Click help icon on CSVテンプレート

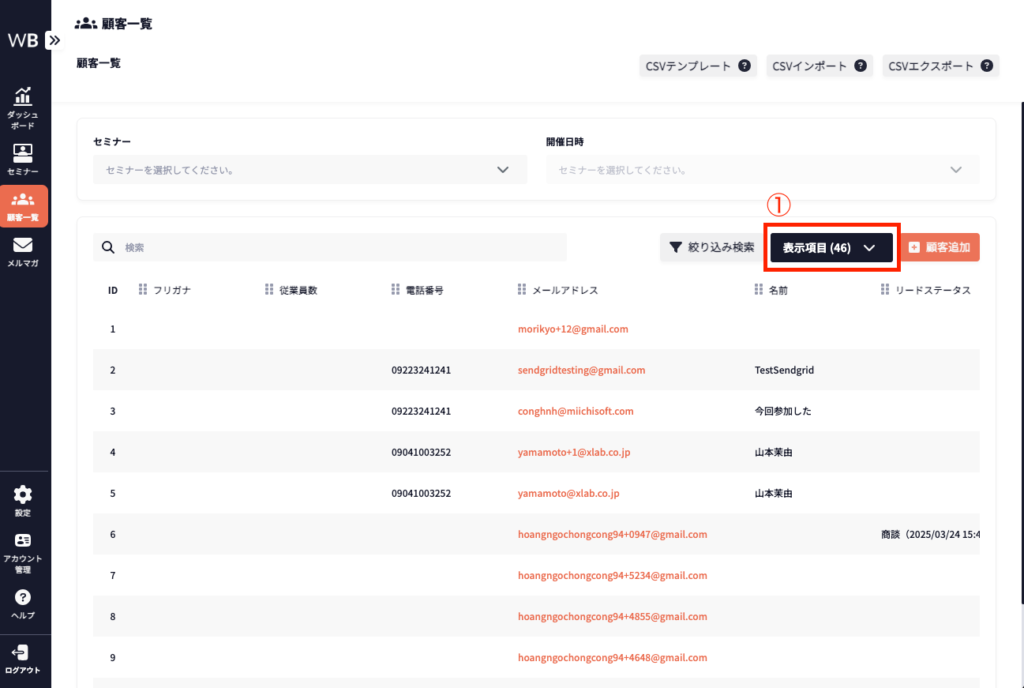coord(744,66)
